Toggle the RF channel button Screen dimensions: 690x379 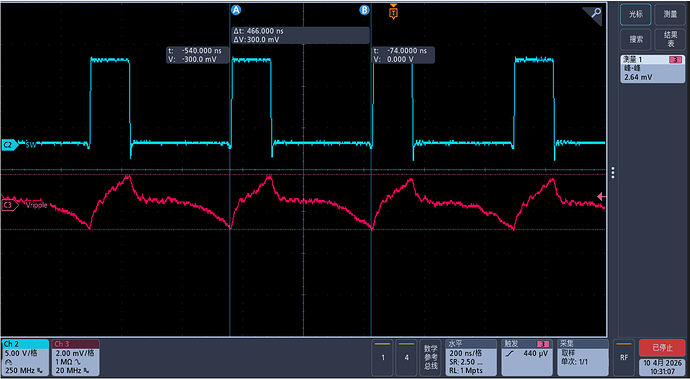coord(624,357)
